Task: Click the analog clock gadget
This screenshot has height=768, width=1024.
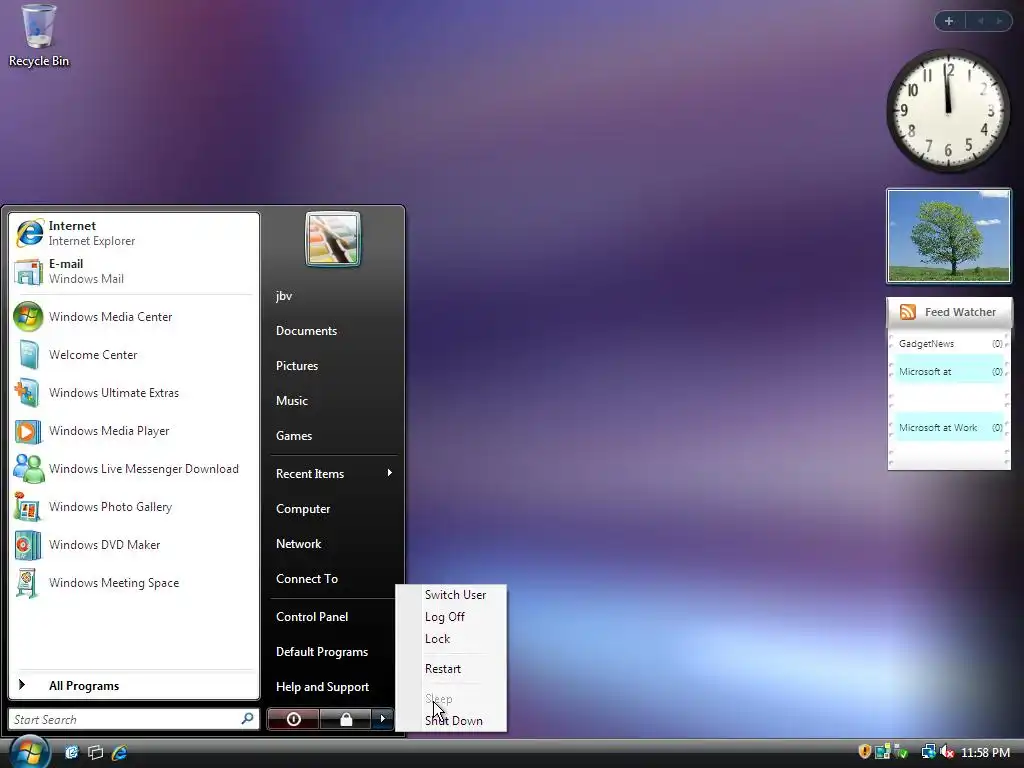Action: coord(948,111)
